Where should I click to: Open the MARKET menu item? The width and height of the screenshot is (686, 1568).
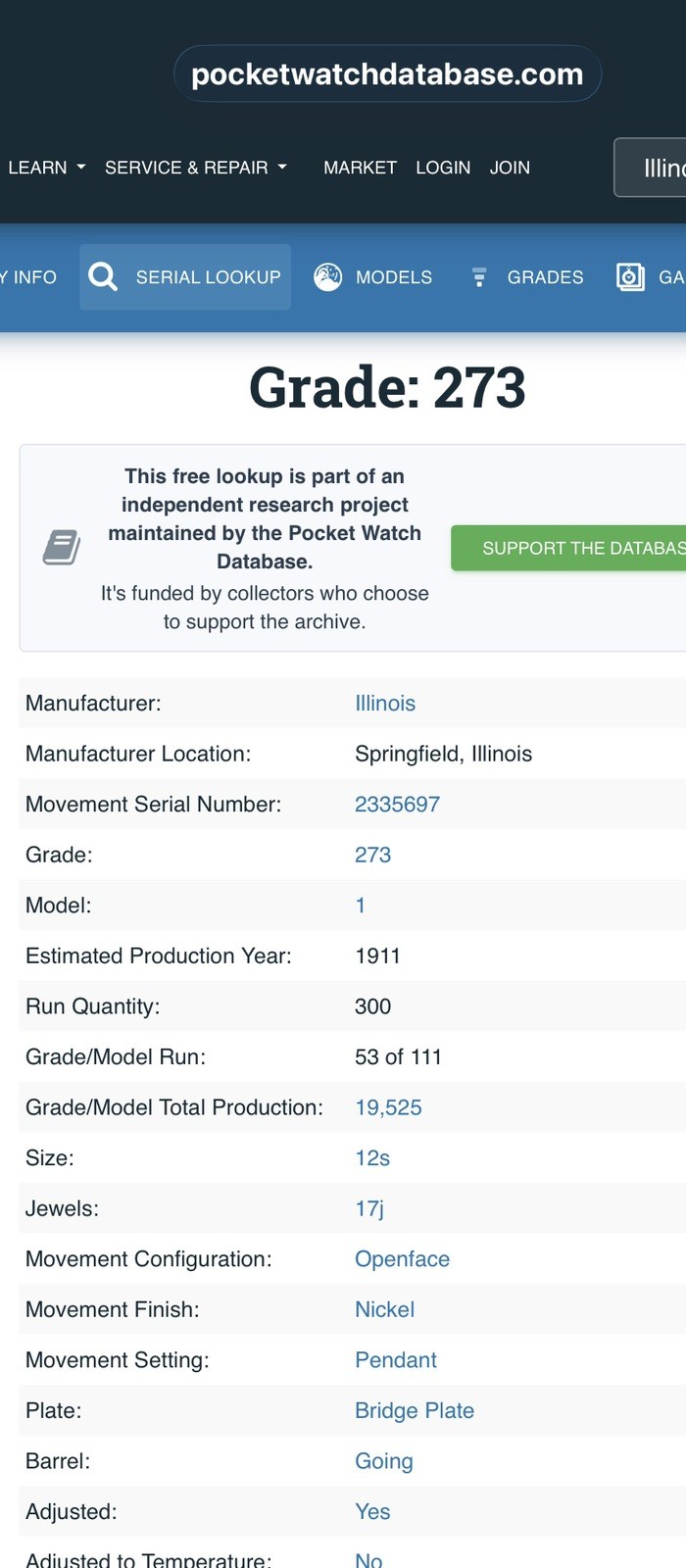[x=360, y=168]
